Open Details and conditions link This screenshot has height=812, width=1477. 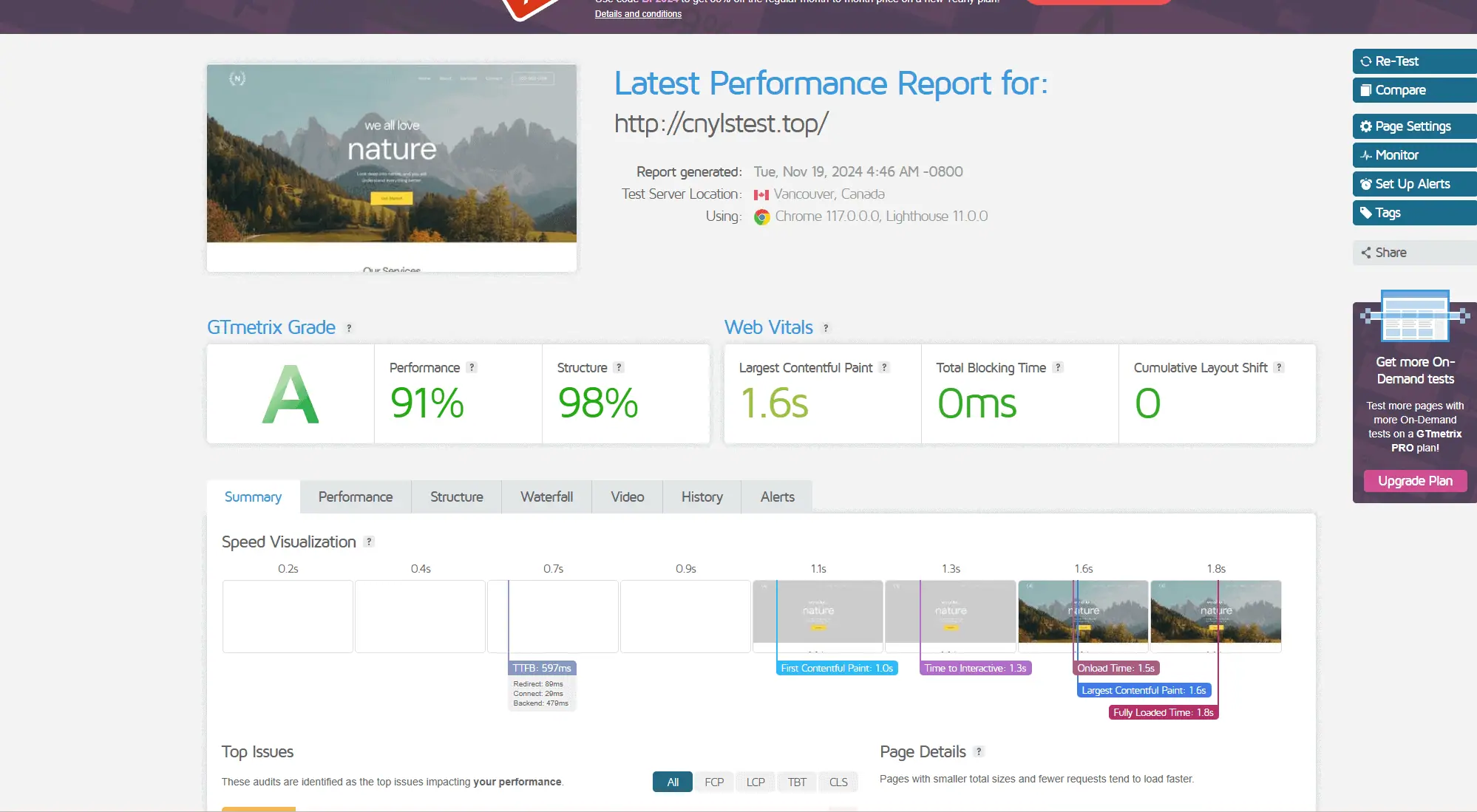click(638, 14)
